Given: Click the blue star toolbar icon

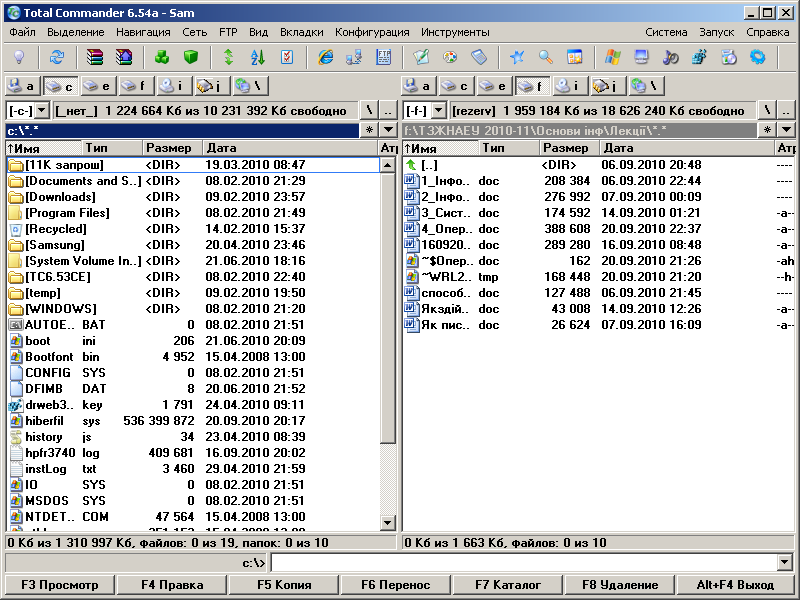Looking at the screenshot, I should click(517, 57).
